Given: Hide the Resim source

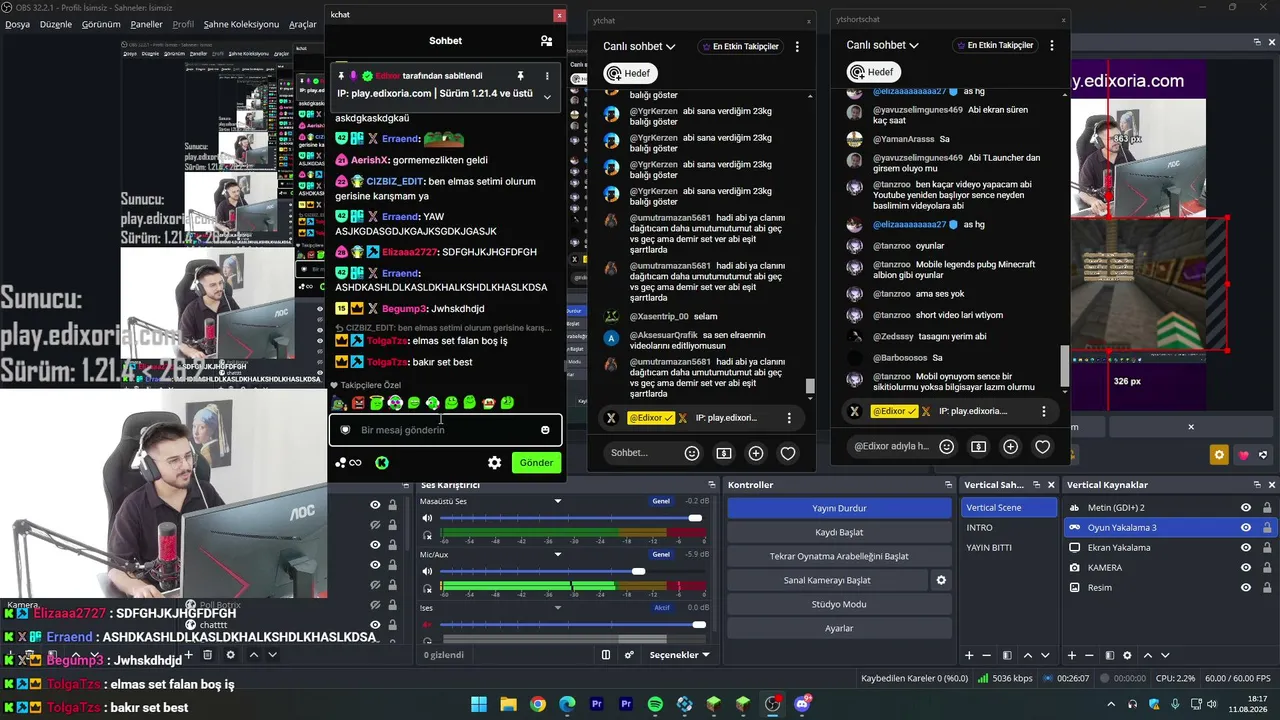Looking at the screenshot, I should click(x=1246, y=587).
